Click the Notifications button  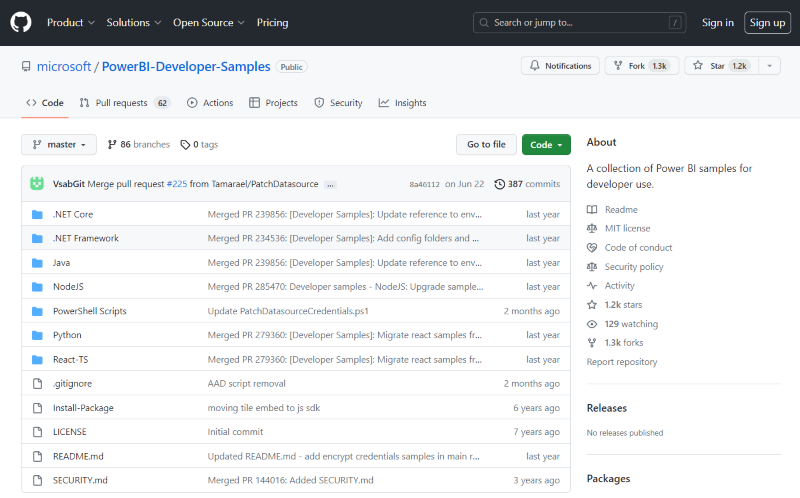(x=560, y=66)
